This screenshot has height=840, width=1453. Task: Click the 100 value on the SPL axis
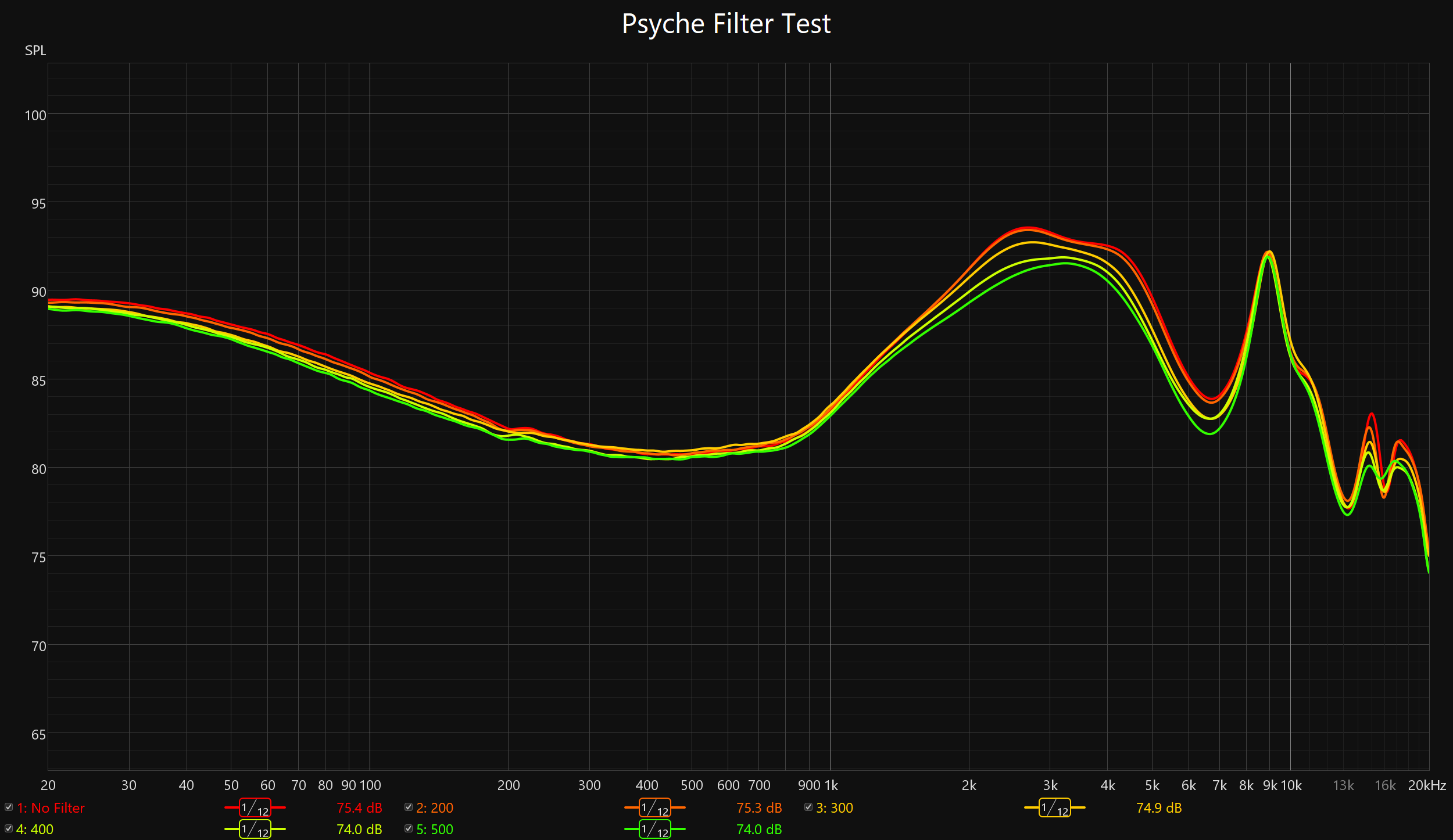click(35, 116)
